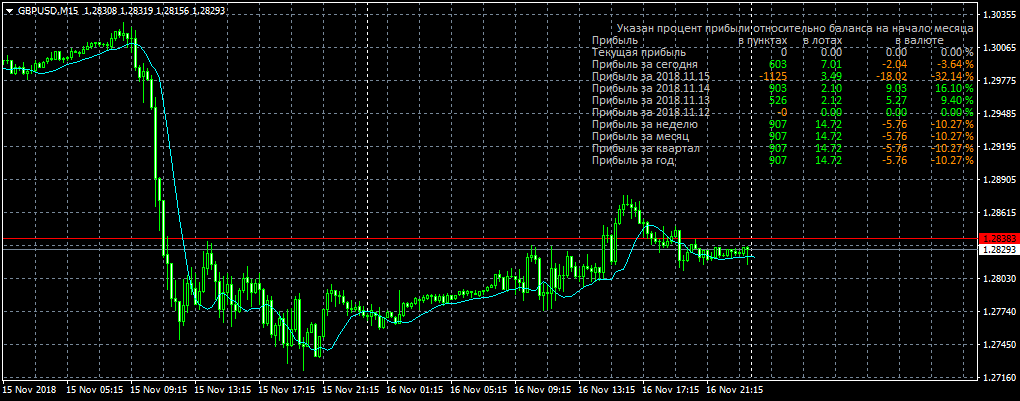The image size is (1020, 401).
Task: Click the '15 Nov 2018' time axis label
Action: [x=29, y=390]
